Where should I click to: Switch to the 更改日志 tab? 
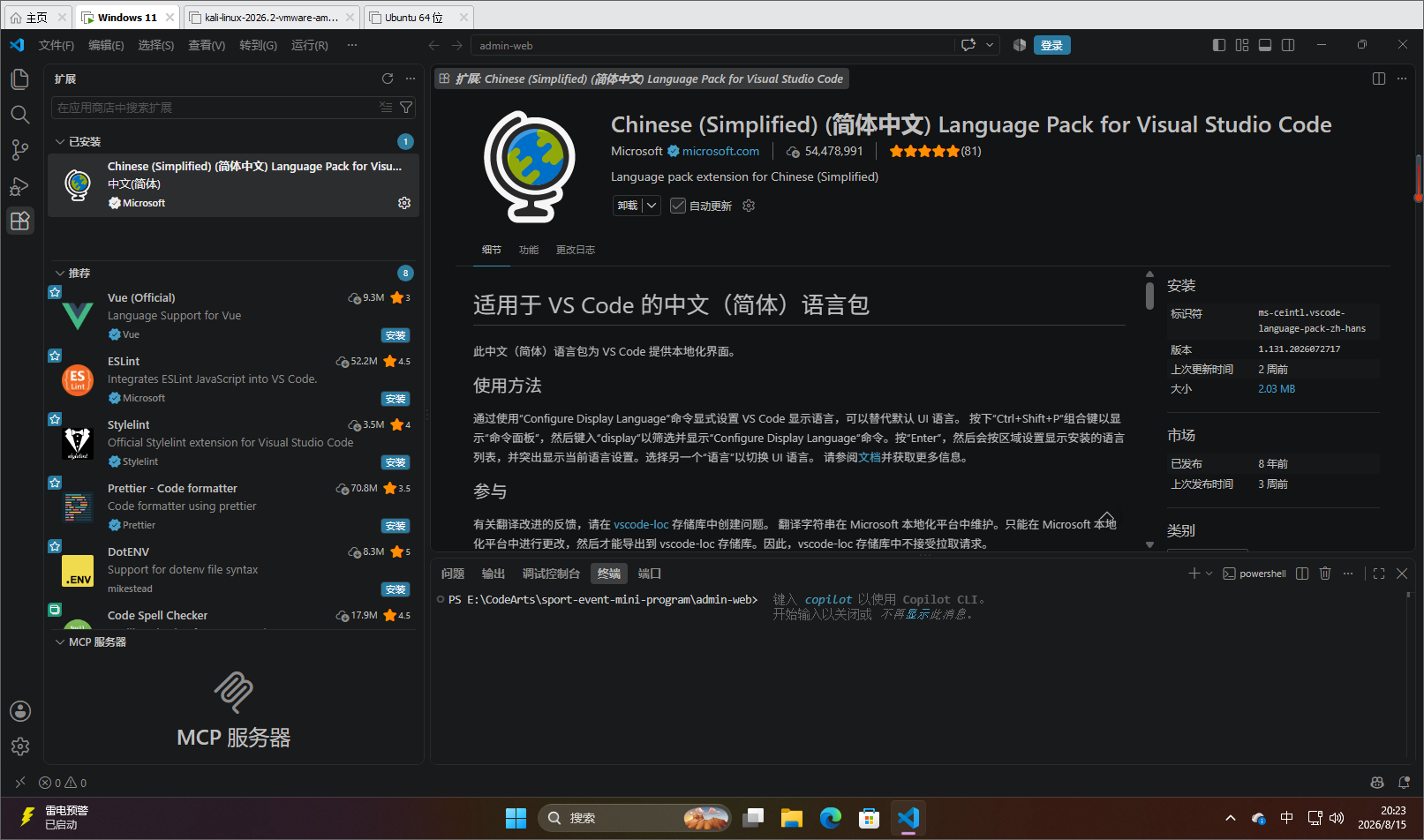click(x=576, y=250)
